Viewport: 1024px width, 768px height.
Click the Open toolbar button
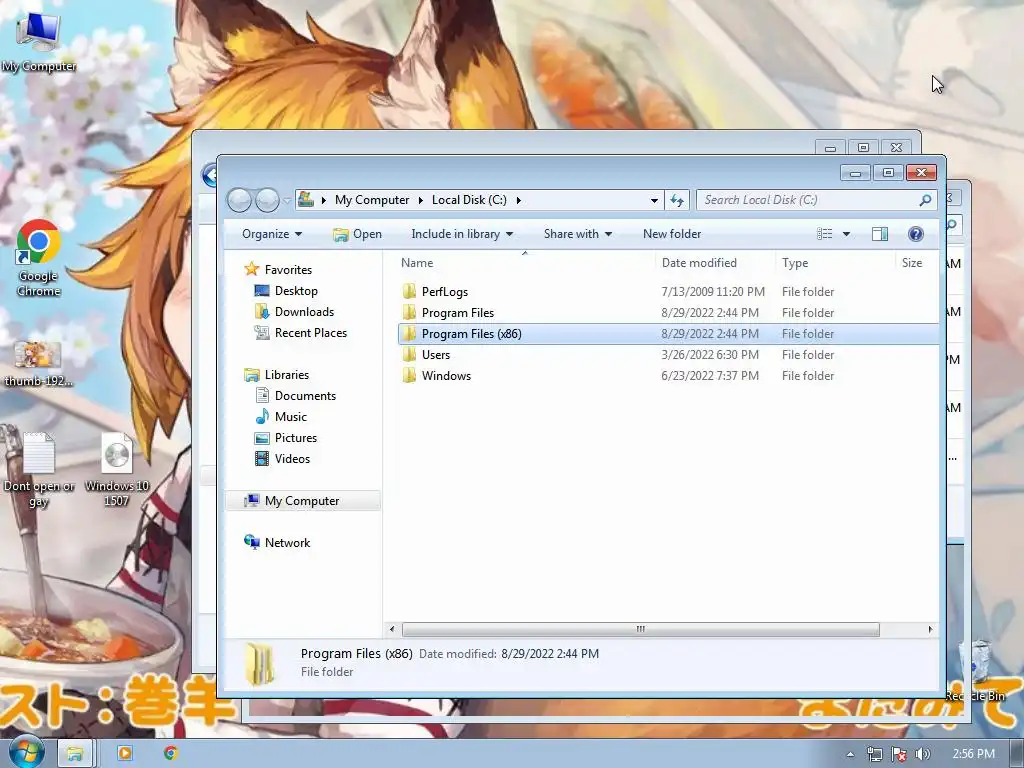[x=357, y=234]
